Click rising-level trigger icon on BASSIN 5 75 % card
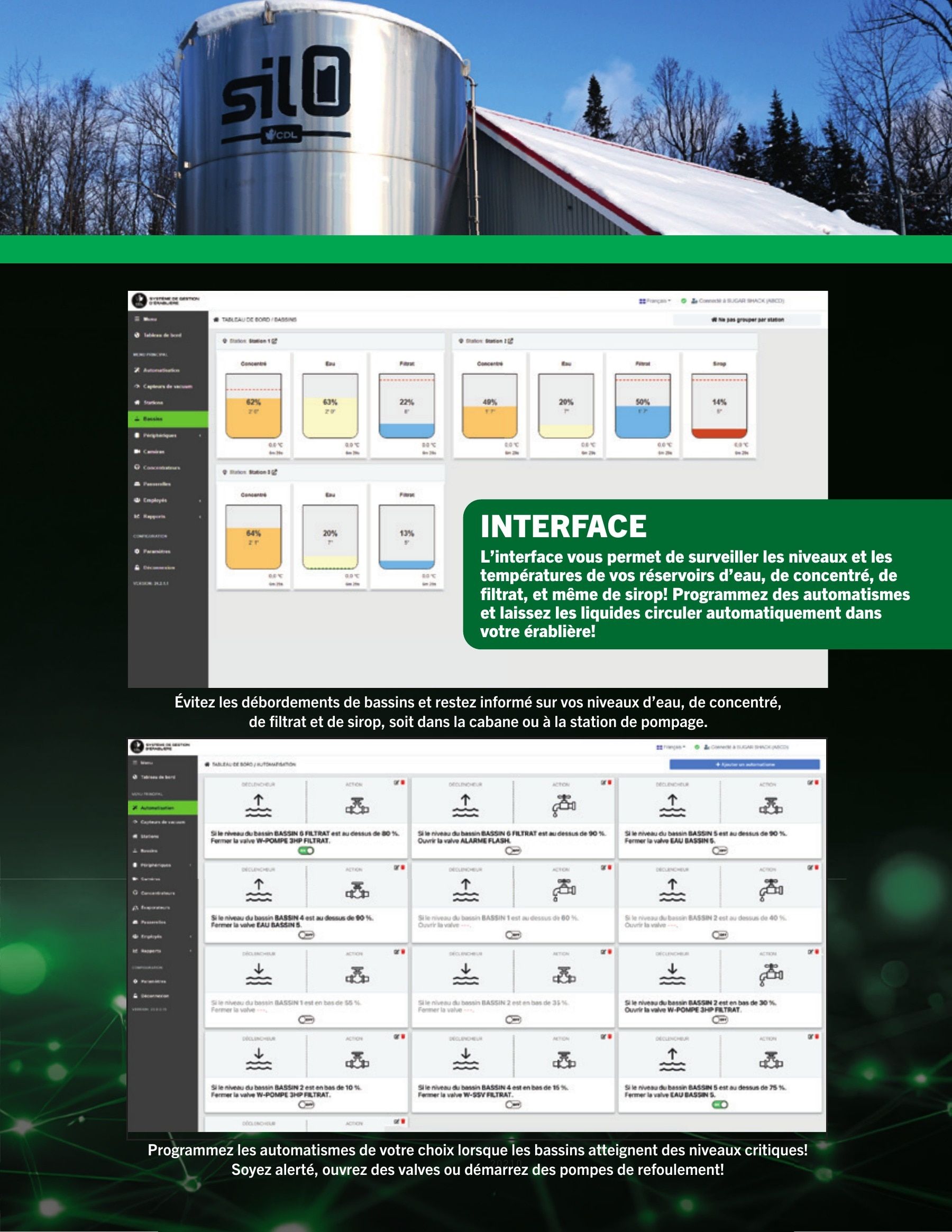952x1232 pixels. 672,1060
